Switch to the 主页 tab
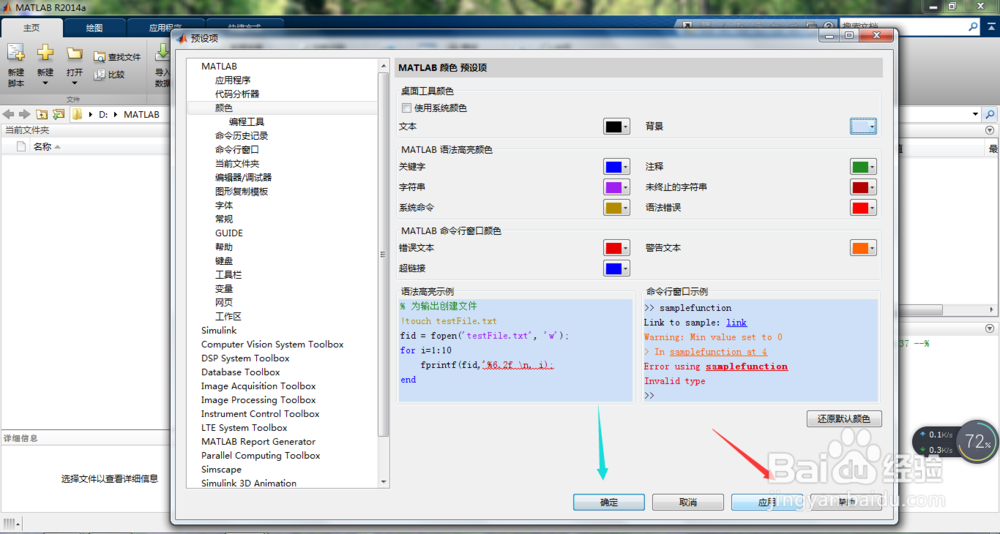 coord(32,27)
